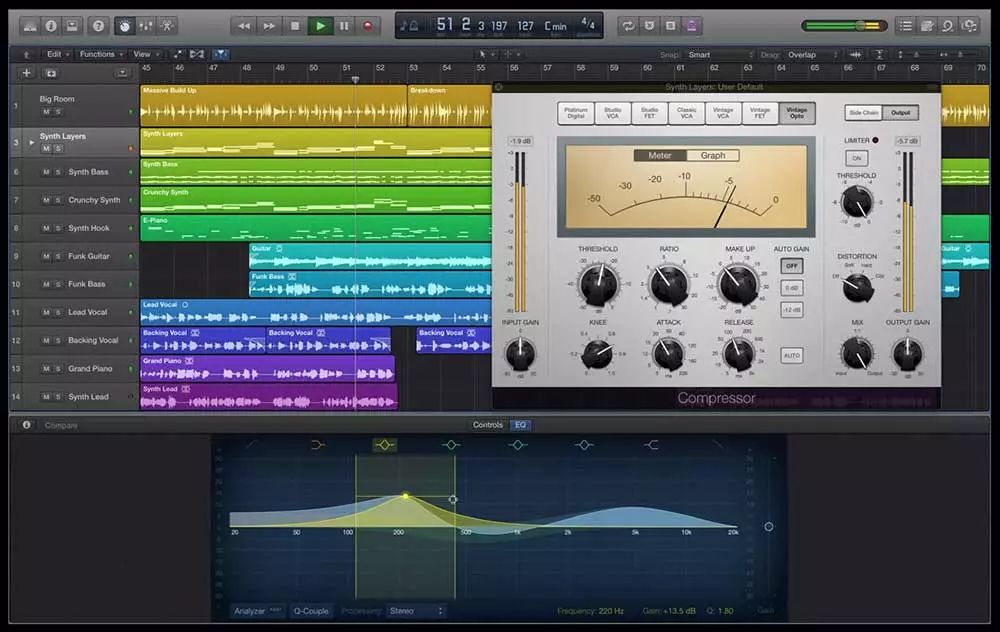Mute the Synth Bass track
1000x632 pixels.
(46, 172)
